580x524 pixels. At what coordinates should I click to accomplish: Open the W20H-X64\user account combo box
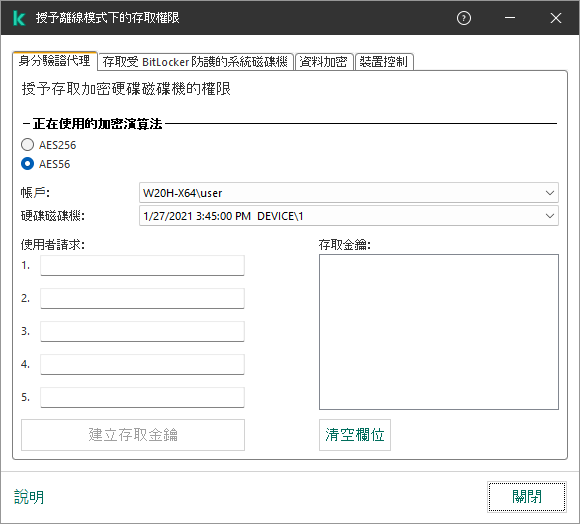coord(348,193)
